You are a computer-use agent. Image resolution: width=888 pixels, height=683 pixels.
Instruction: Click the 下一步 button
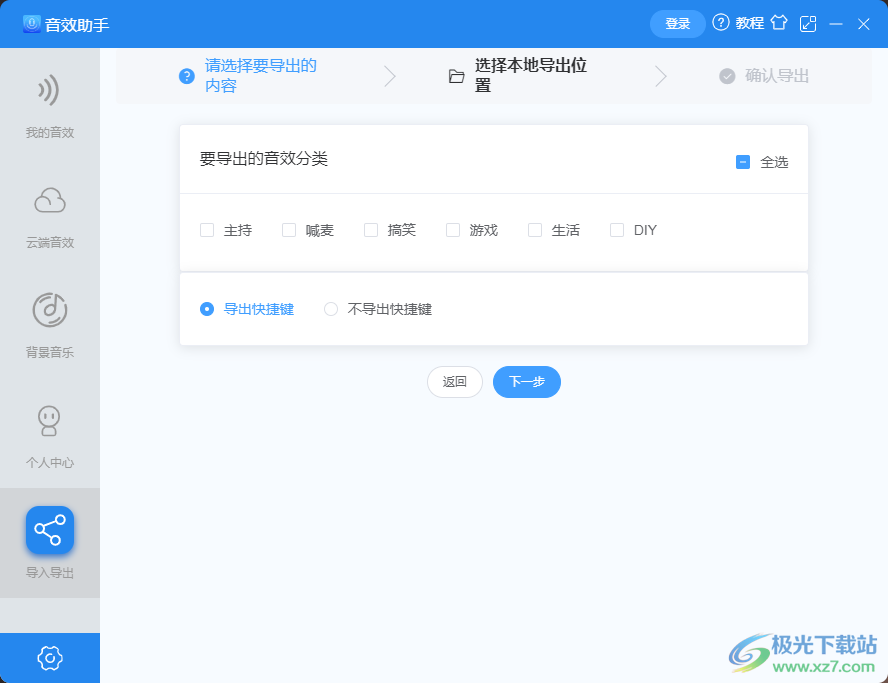[x=526, y=382]
